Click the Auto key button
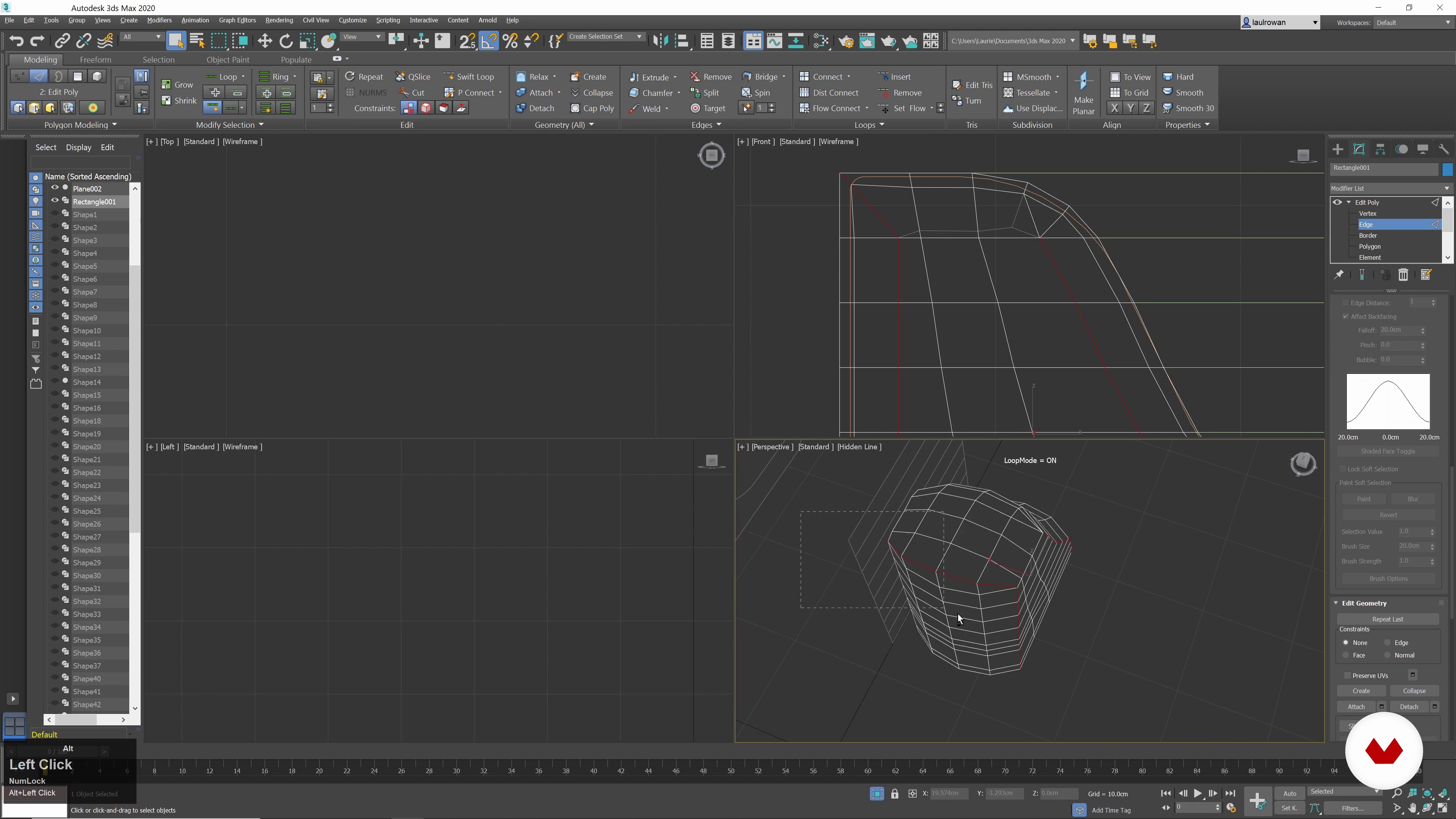The height and width of the screenshot is (819, 1456). pyautogui.click(x=1289, y=793)
